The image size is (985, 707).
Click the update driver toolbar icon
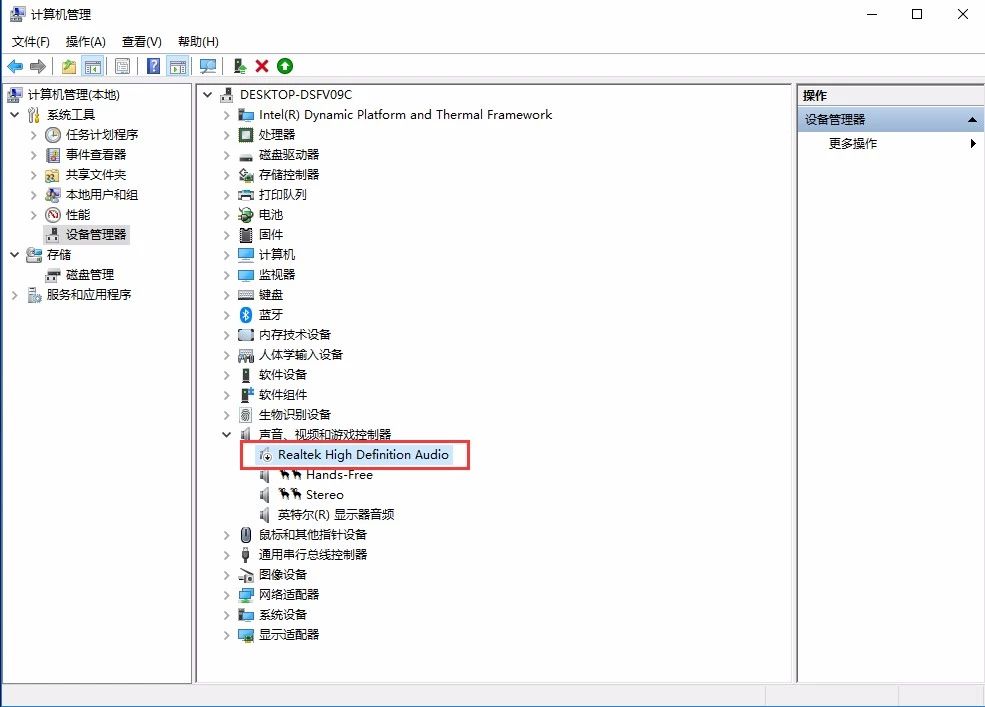[239, 66]
